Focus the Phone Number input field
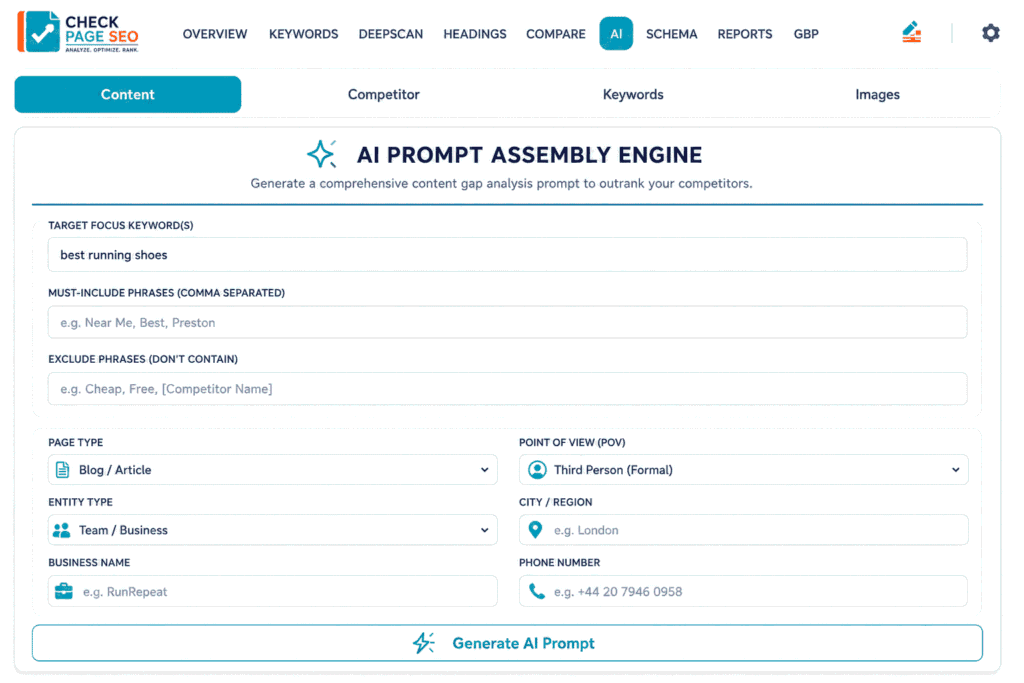This screenshot has width=1024, height=683. pos(743,592)
